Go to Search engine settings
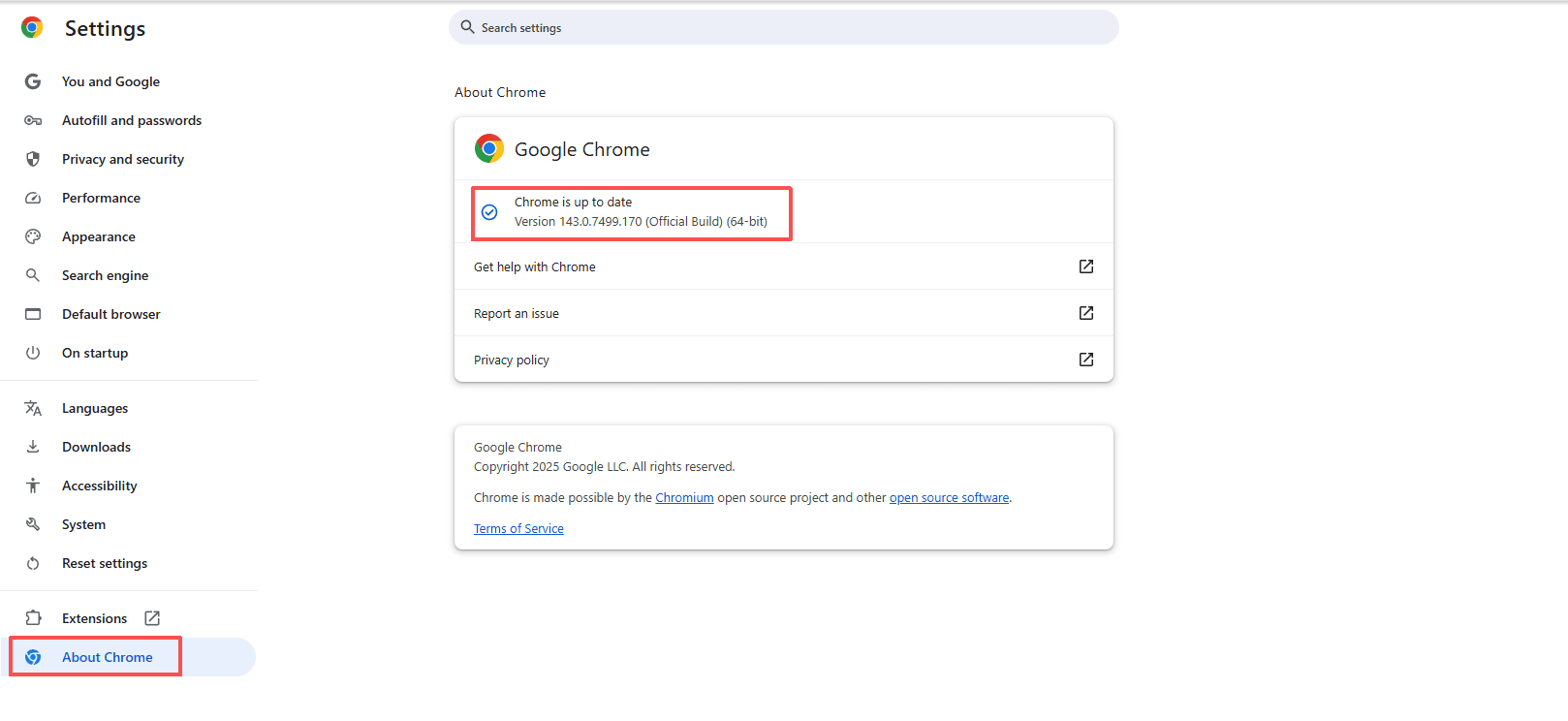 (x=105, y=275)
